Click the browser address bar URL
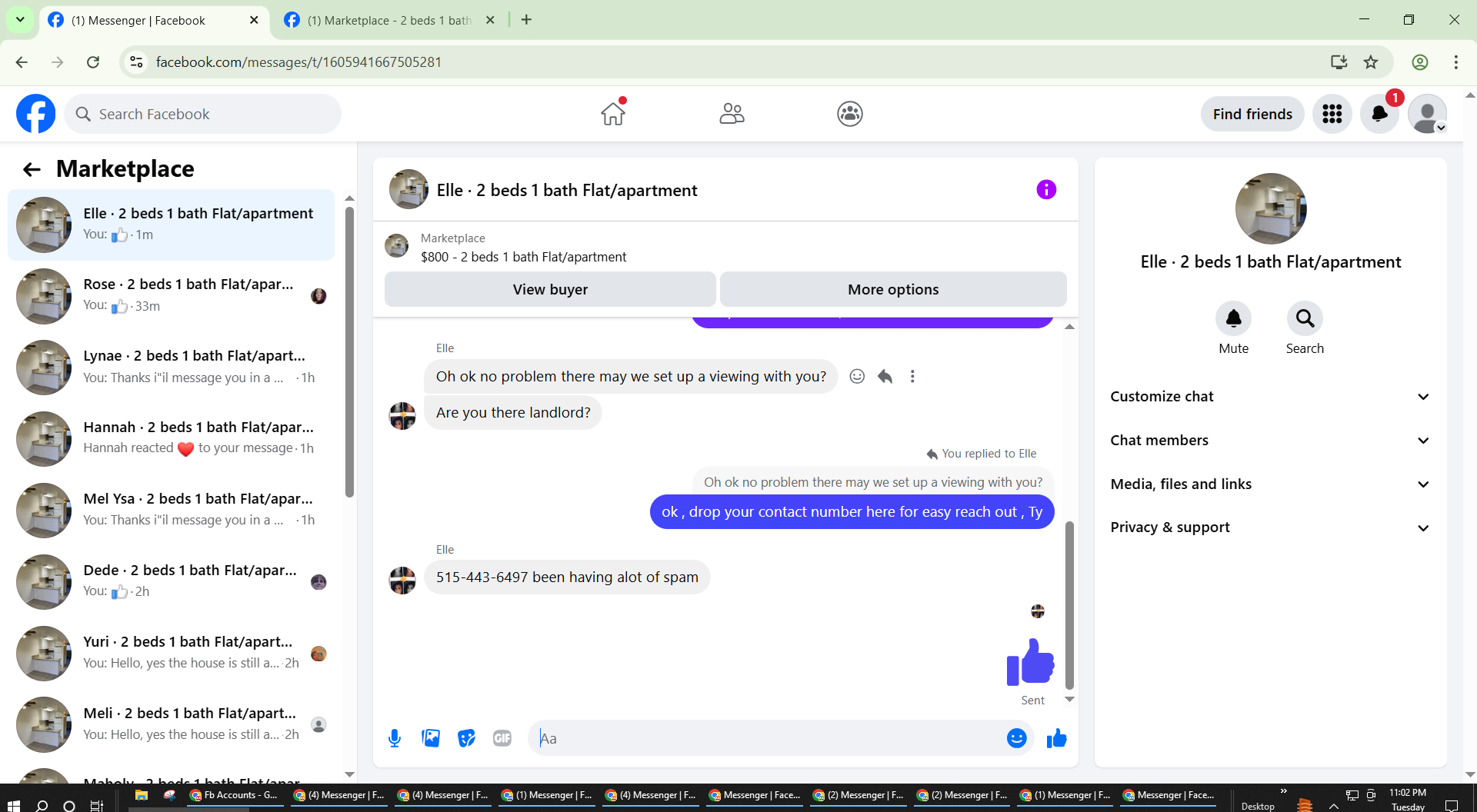This screenshot has height=812, width=1477. tap(298, 62)
